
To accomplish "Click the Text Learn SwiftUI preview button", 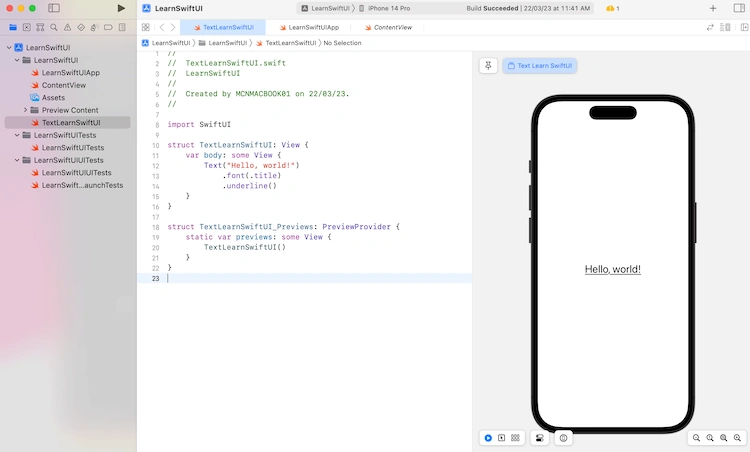I will coord(540,66).
